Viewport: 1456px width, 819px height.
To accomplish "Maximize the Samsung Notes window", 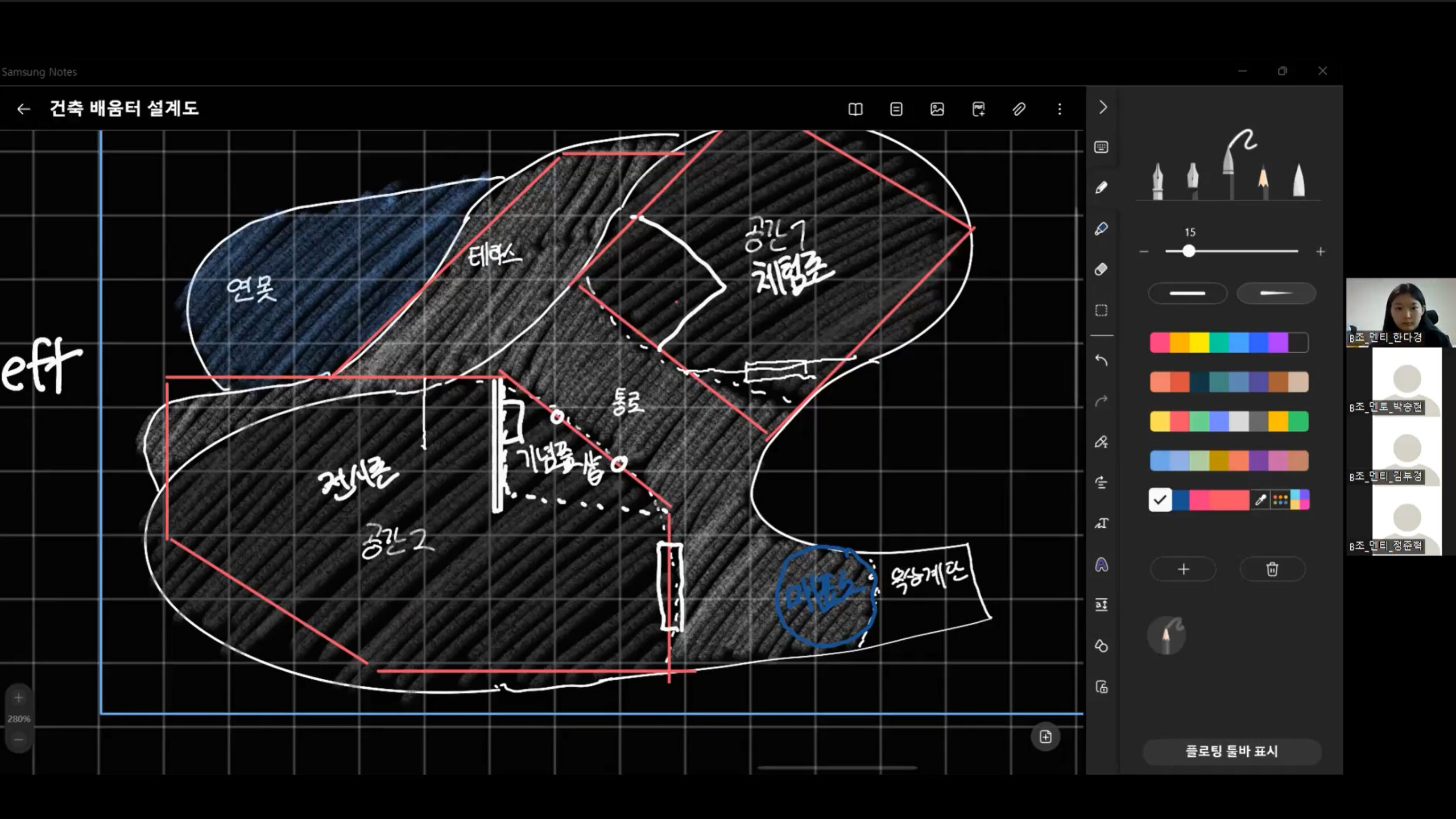I will tap(1283, 71).
